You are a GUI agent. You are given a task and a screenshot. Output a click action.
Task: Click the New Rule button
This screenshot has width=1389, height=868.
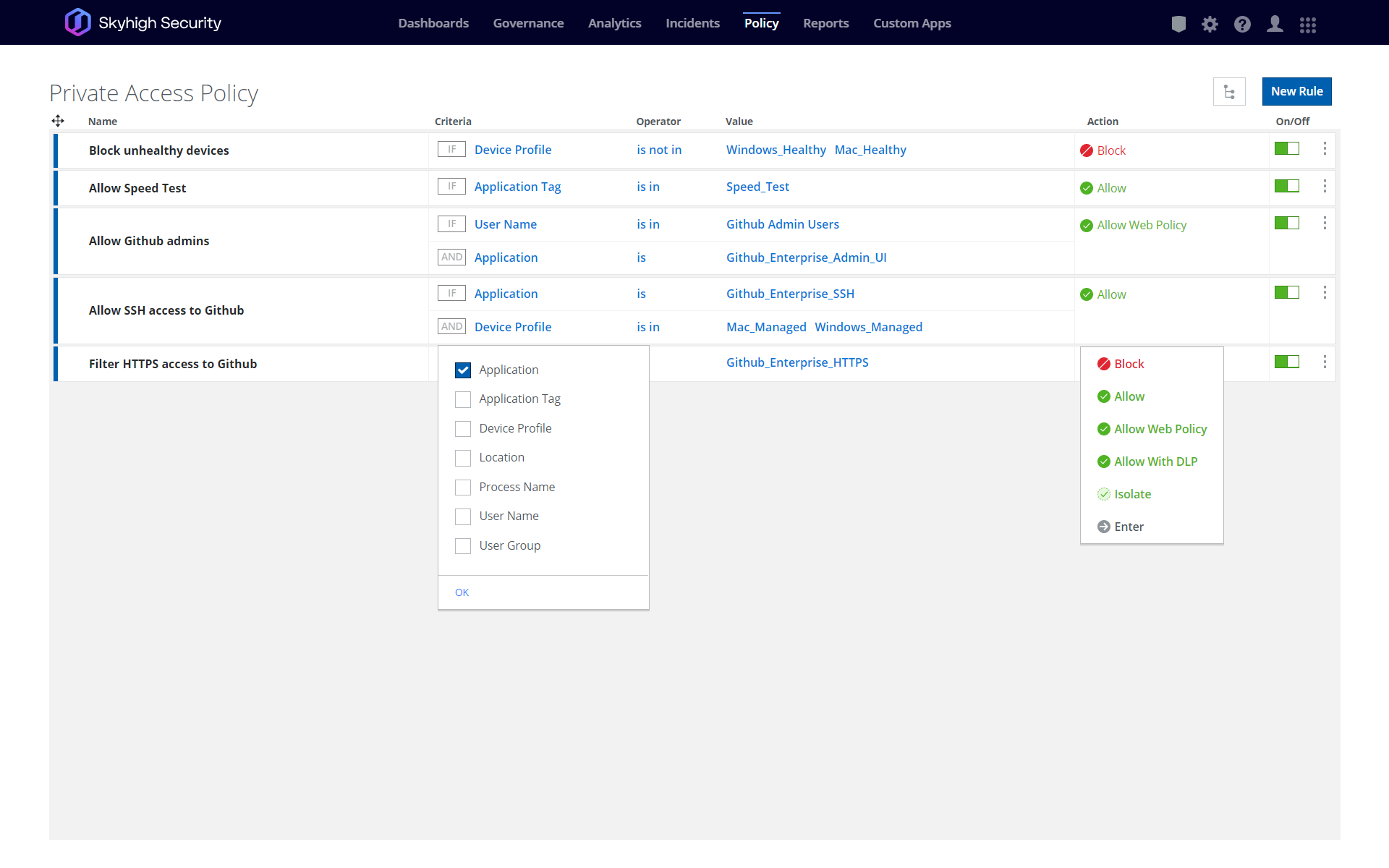(1296, 92)
